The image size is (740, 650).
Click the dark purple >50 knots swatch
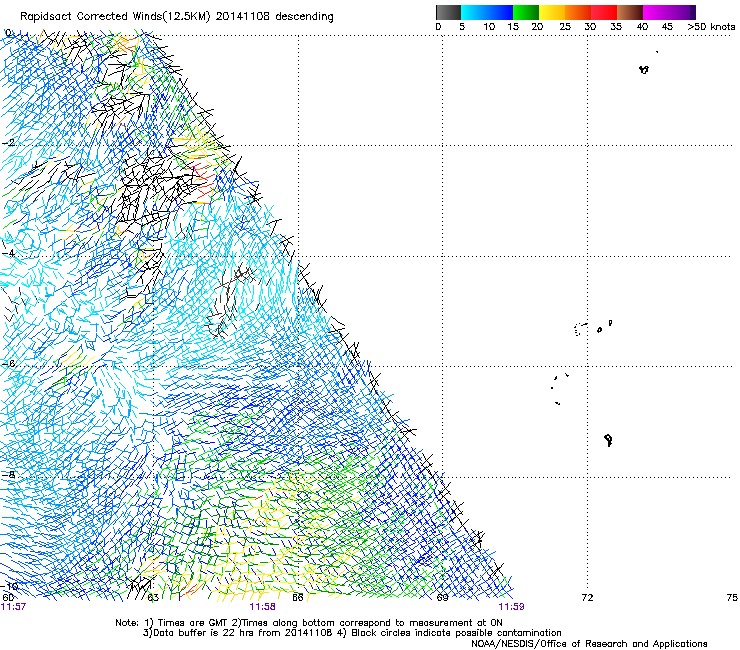(x=693, y=12)
